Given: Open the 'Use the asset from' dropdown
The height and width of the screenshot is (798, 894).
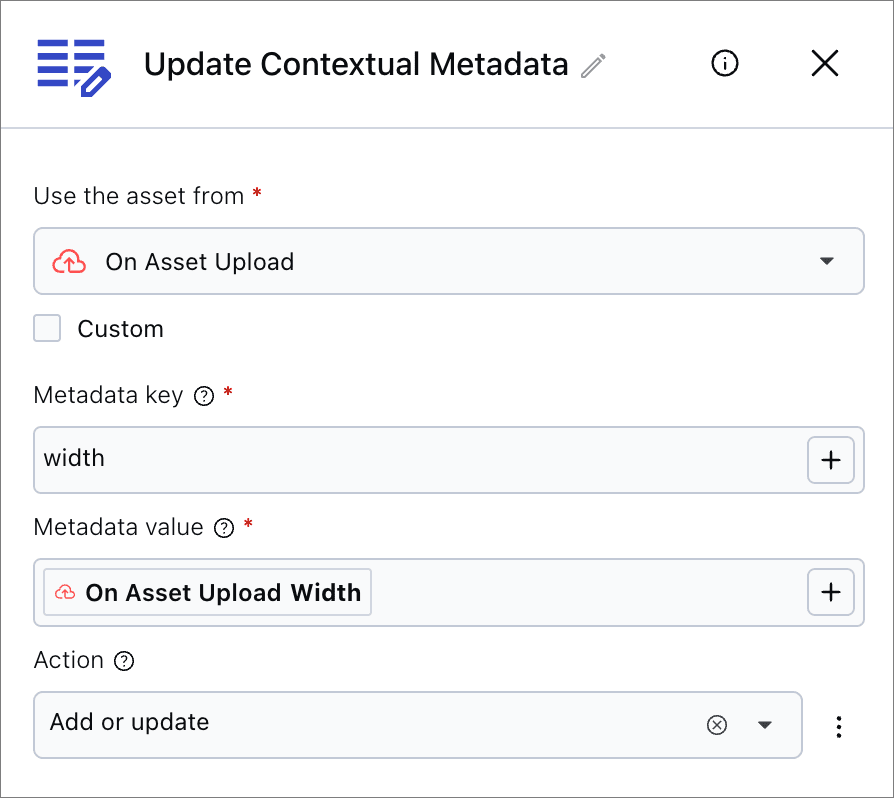Looking at the screenshot, I should point(448,262).
